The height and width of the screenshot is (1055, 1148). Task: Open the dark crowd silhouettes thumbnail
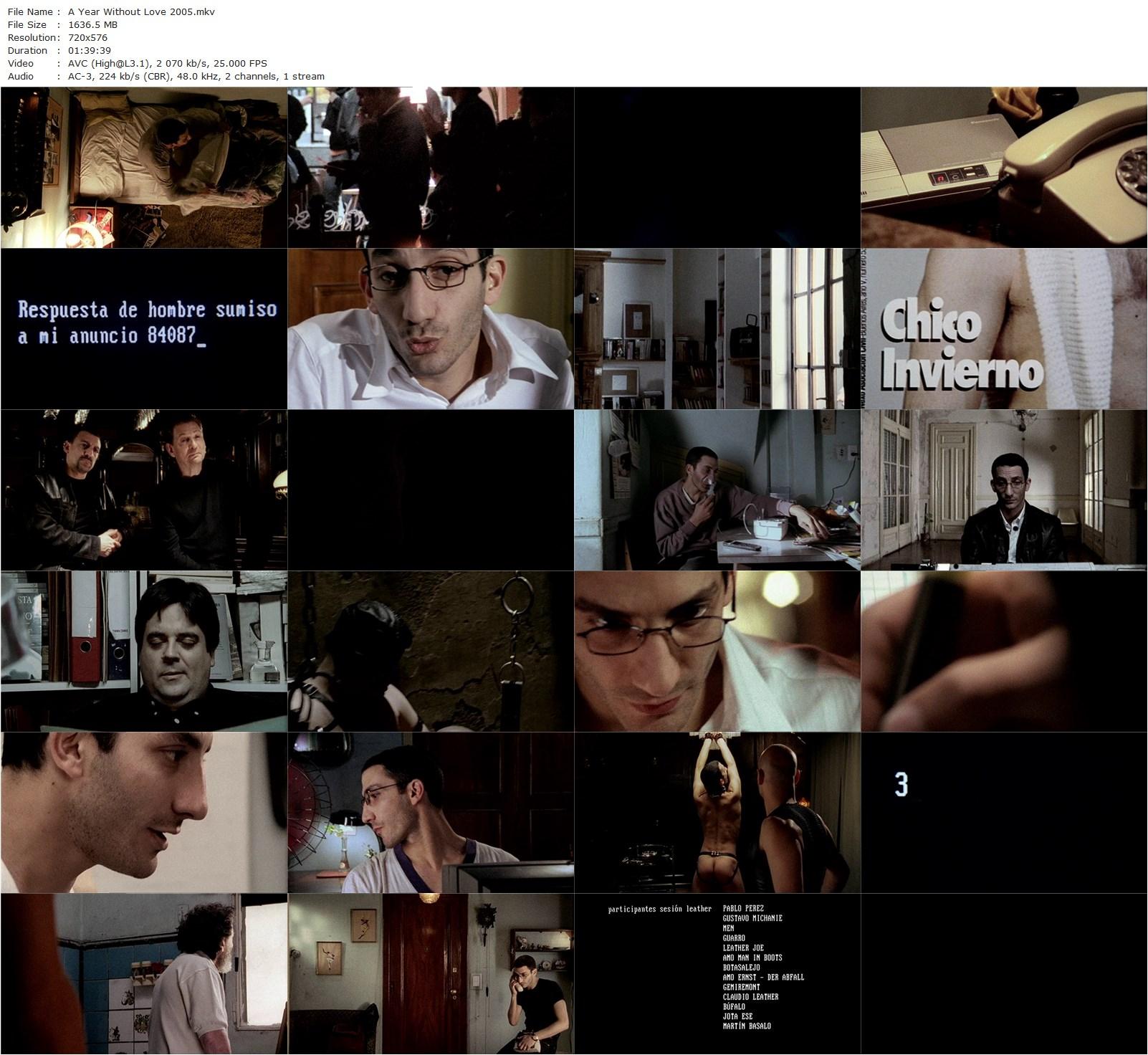431,168
